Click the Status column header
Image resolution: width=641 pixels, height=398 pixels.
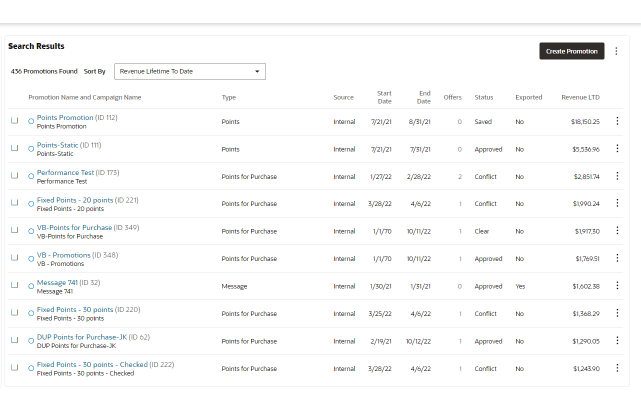(484, 97)
